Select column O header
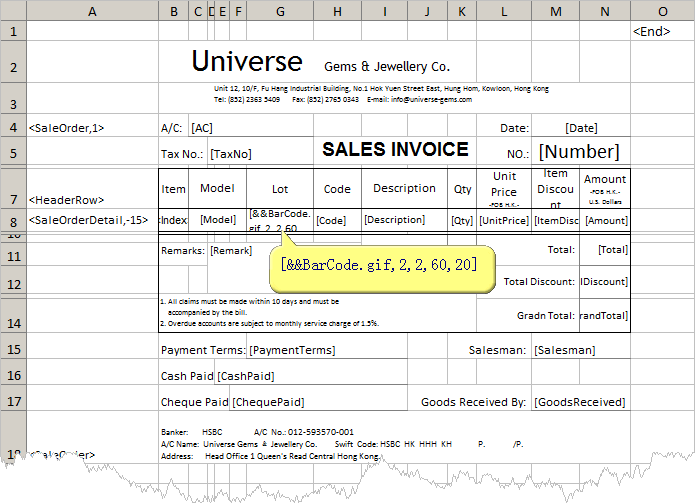This screenshot has width=695, height=503. [x=661, y=11]
